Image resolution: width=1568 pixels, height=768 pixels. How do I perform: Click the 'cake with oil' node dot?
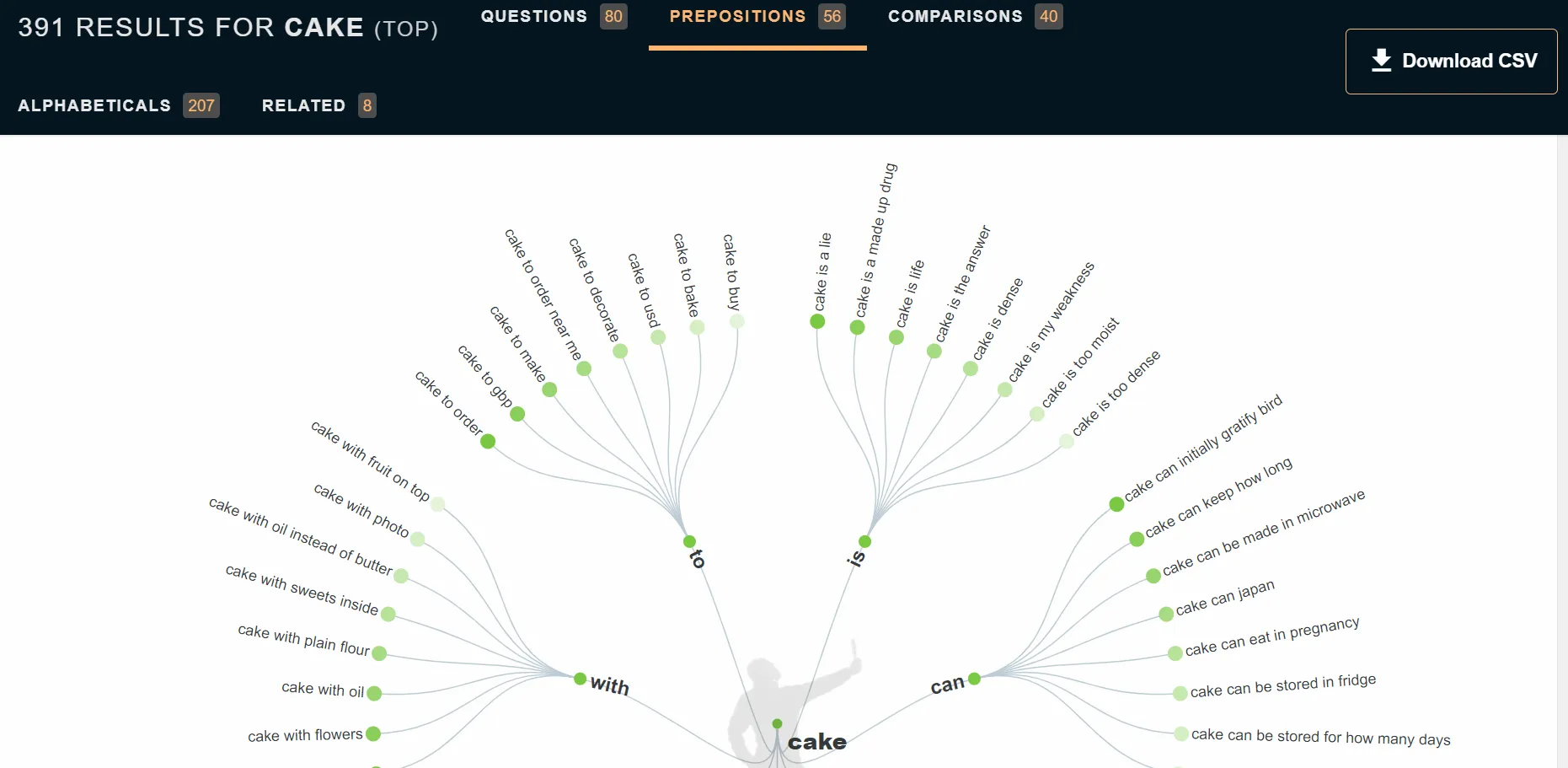point(374,693)
